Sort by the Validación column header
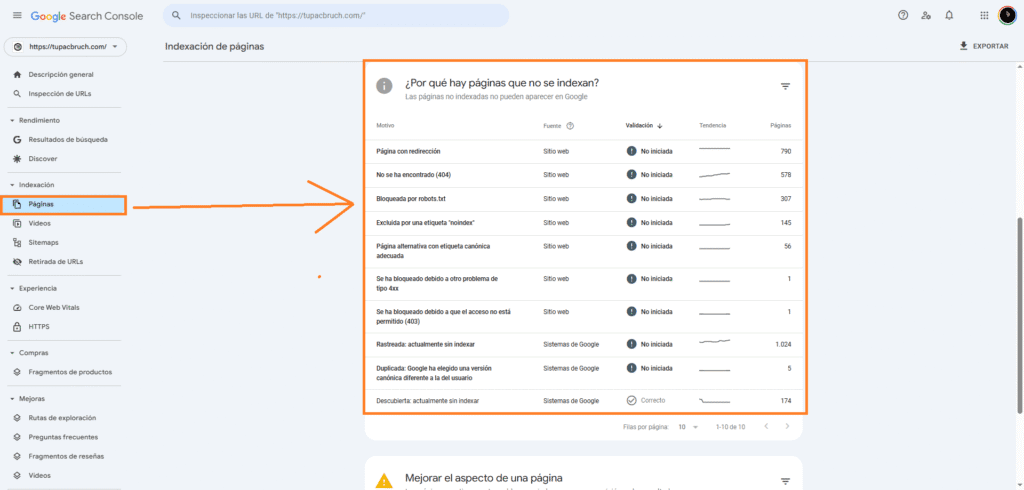 644,125
